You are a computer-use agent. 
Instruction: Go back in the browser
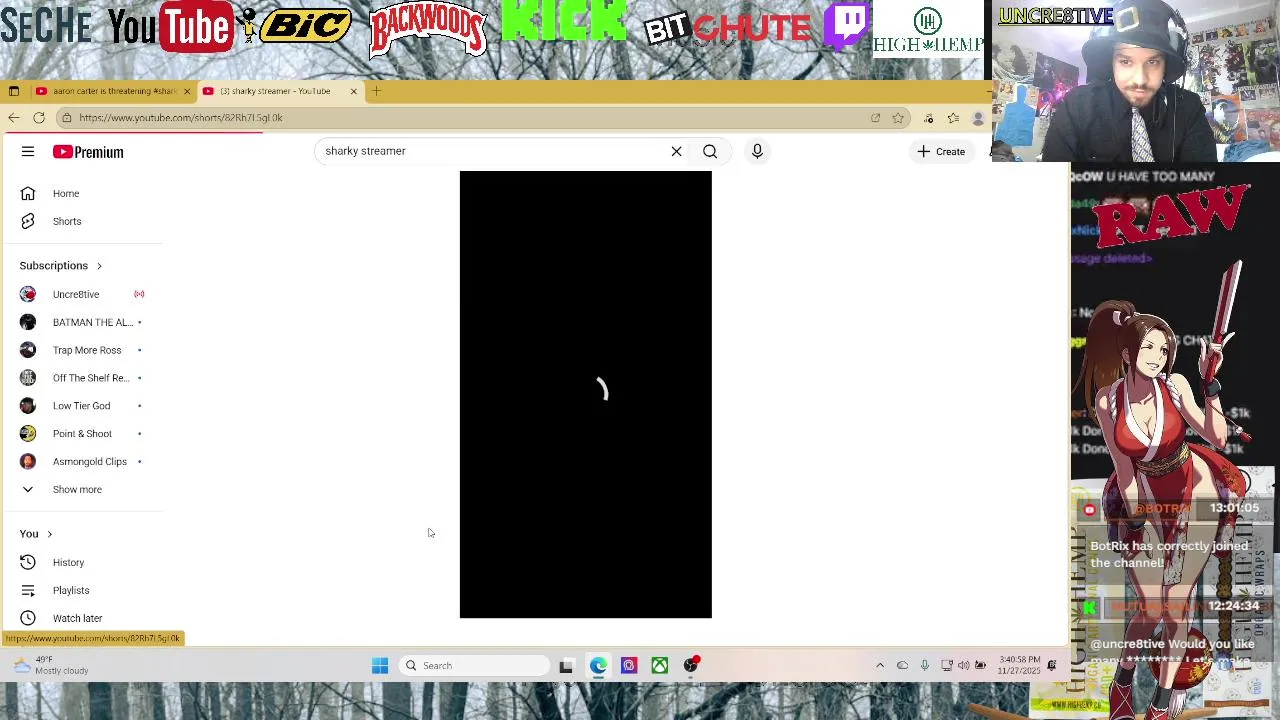pos(13,118)
